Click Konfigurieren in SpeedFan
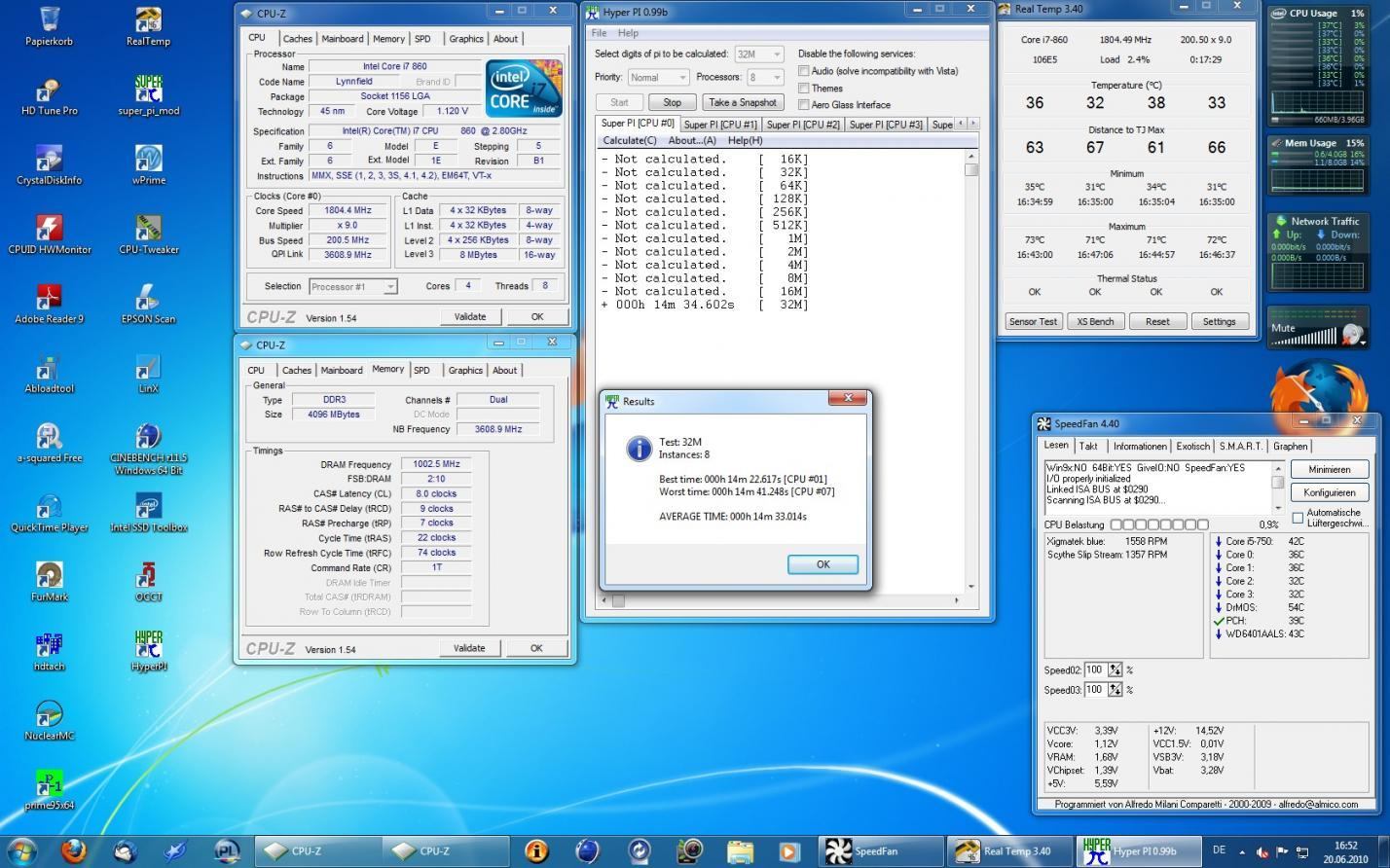This screenshot has width=1390, height=868. pyautogui.click(x=1329, y=492)
